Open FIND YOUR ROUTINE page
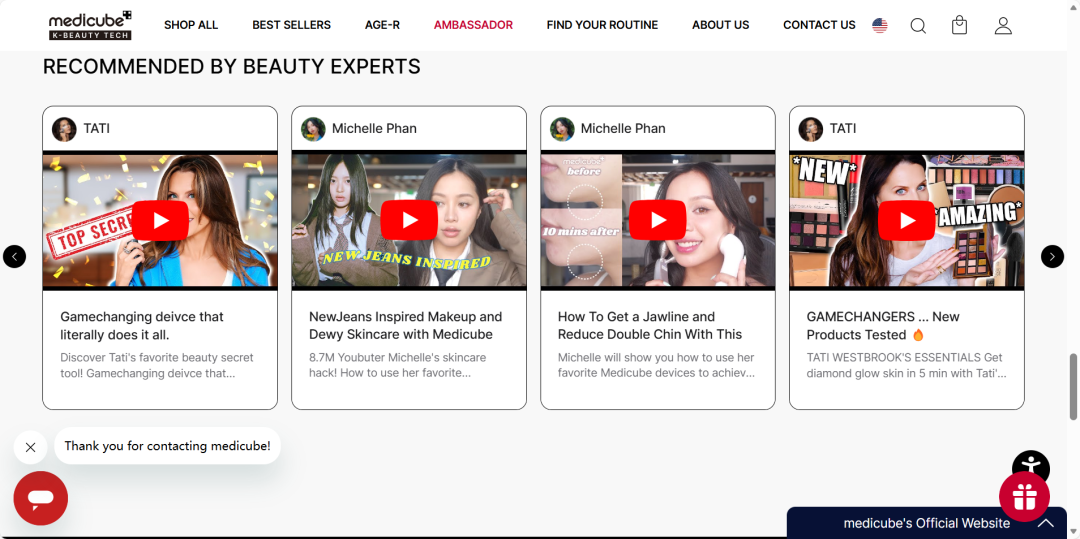The width and height of the screenshot is (1080, 539). coord(602,25)
